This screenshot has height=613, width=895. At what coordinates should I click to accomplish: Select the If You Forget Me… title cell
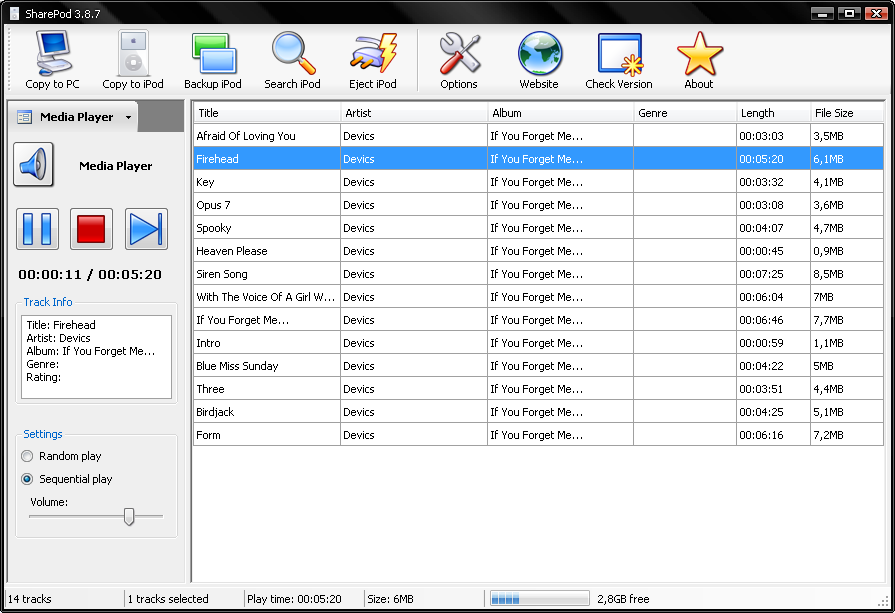coord(267,320)
